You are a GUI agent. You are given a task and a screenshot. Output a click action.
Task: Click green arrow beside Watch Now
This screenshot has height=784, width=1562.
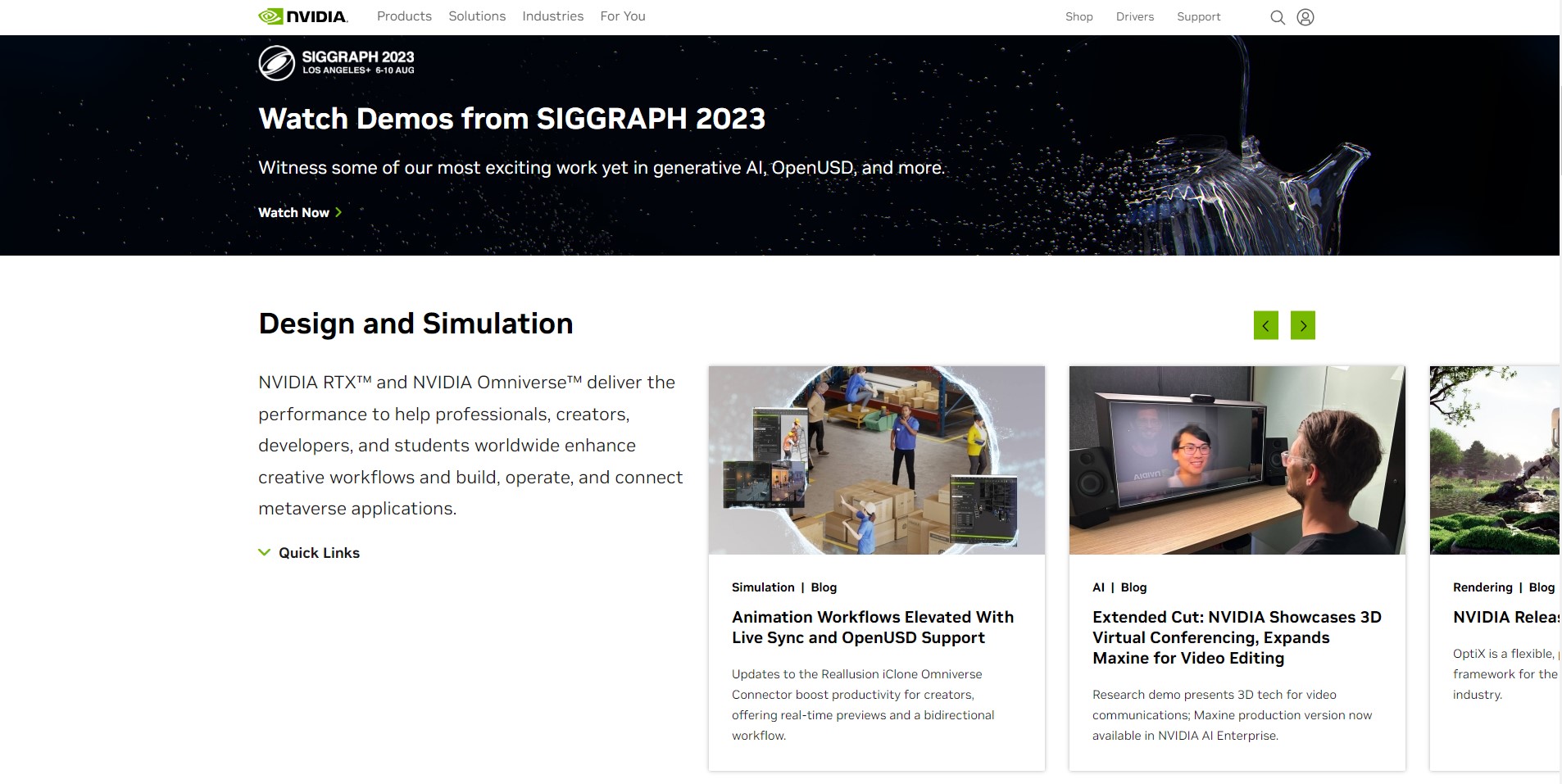(338, 212)
